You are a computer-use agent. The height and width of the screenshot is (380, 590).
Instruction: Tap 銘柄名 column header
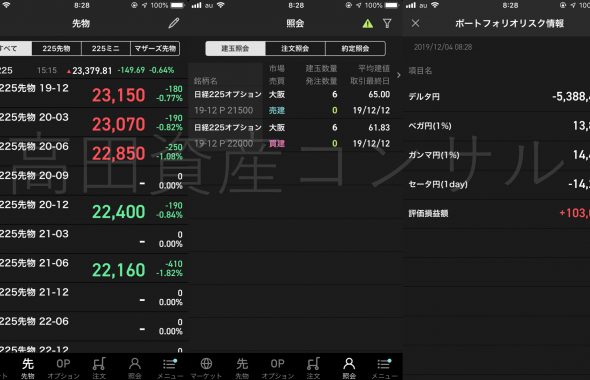[x=205, y=81]
